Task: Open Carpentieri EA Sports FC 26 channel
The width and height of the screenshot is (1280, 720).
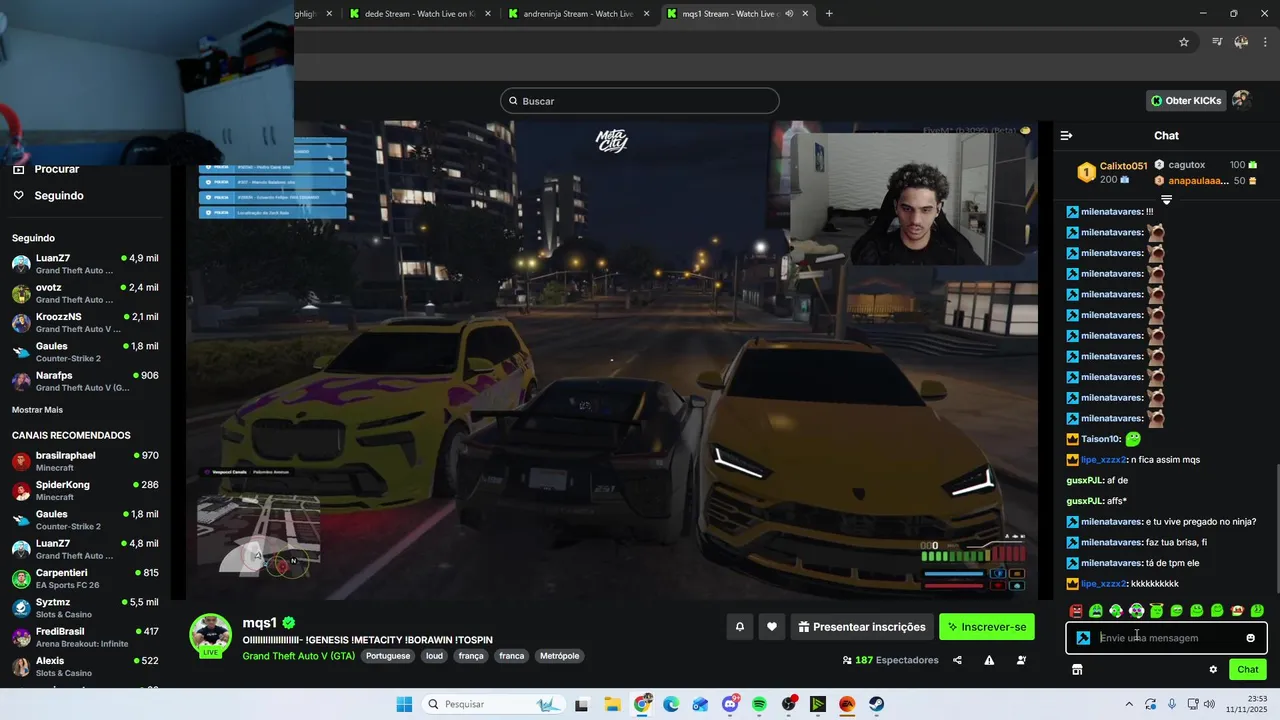Action: (85, 578)
